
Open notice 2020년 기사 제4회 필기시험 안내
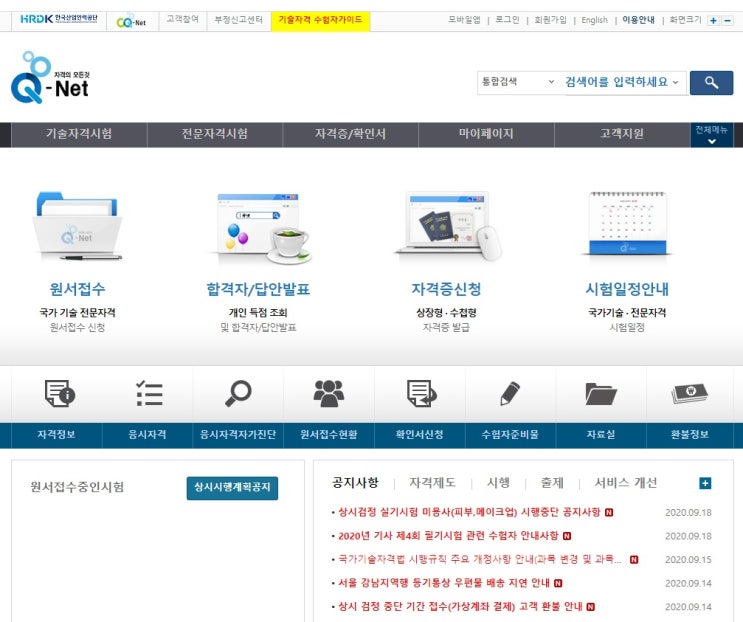448,536
